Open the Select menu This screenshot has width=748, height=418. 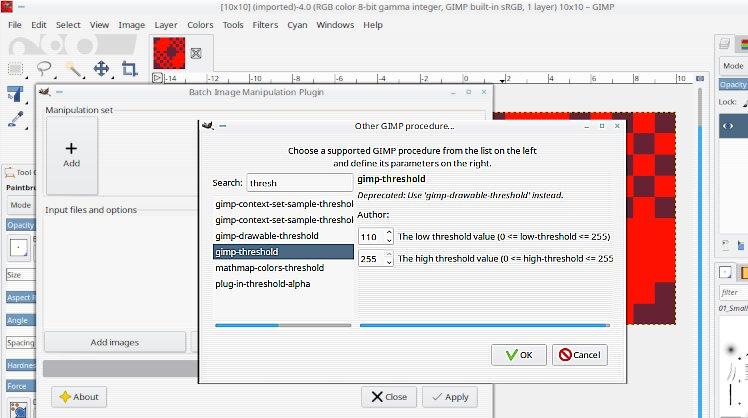68,25
